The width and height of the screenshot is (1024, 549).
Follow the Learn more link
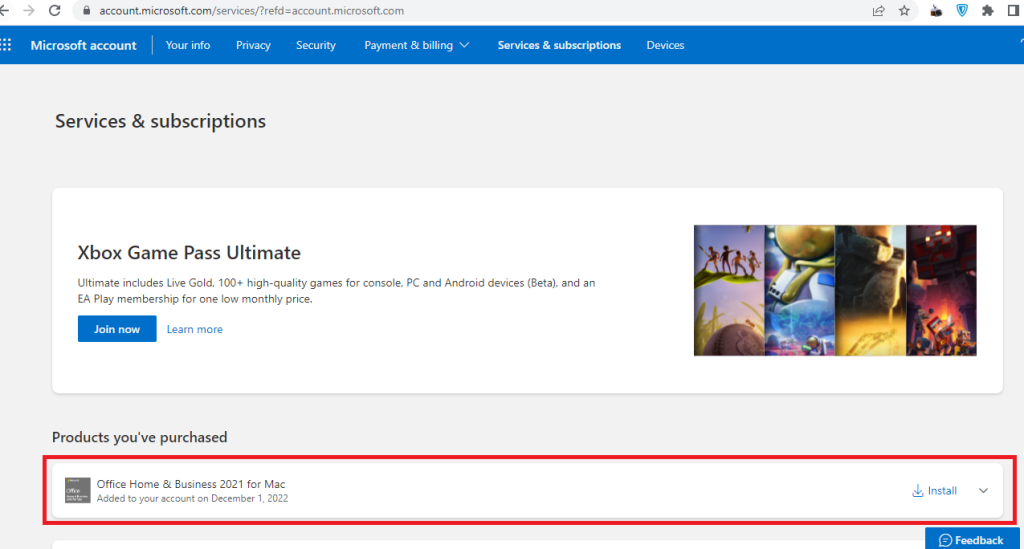[x=195, y=329]
